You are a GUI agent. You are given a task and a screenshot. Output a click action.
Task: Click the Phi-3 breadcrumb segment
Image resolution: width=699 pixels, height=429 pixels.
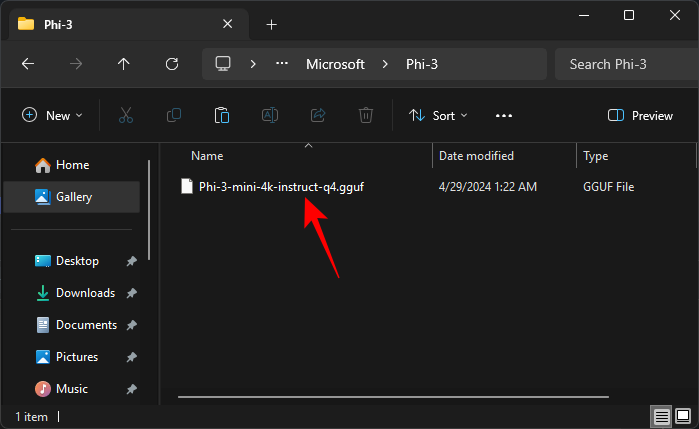click(422, 64)
